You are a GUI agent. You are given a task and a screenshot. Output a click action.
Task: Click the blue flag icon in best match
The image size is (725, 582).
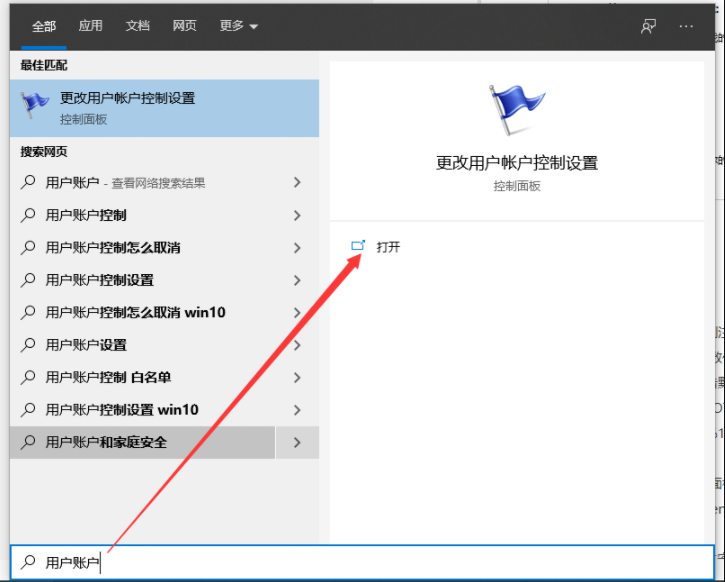tap(36, 105)
